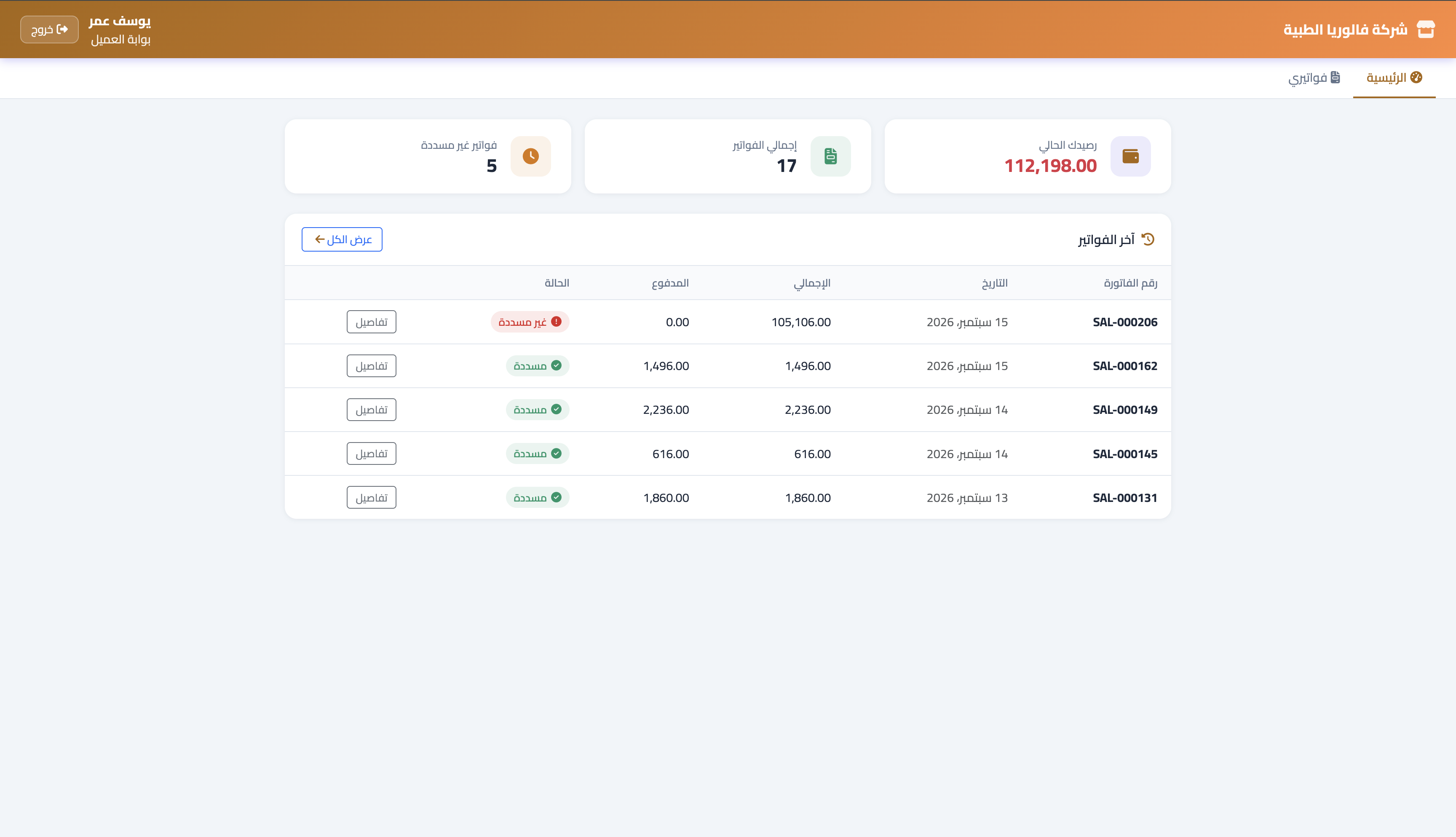This screenshot has height=837, width=1456.
Task: Click green check icon in SAL-000162 row
Action: click(x=556, y=366)
